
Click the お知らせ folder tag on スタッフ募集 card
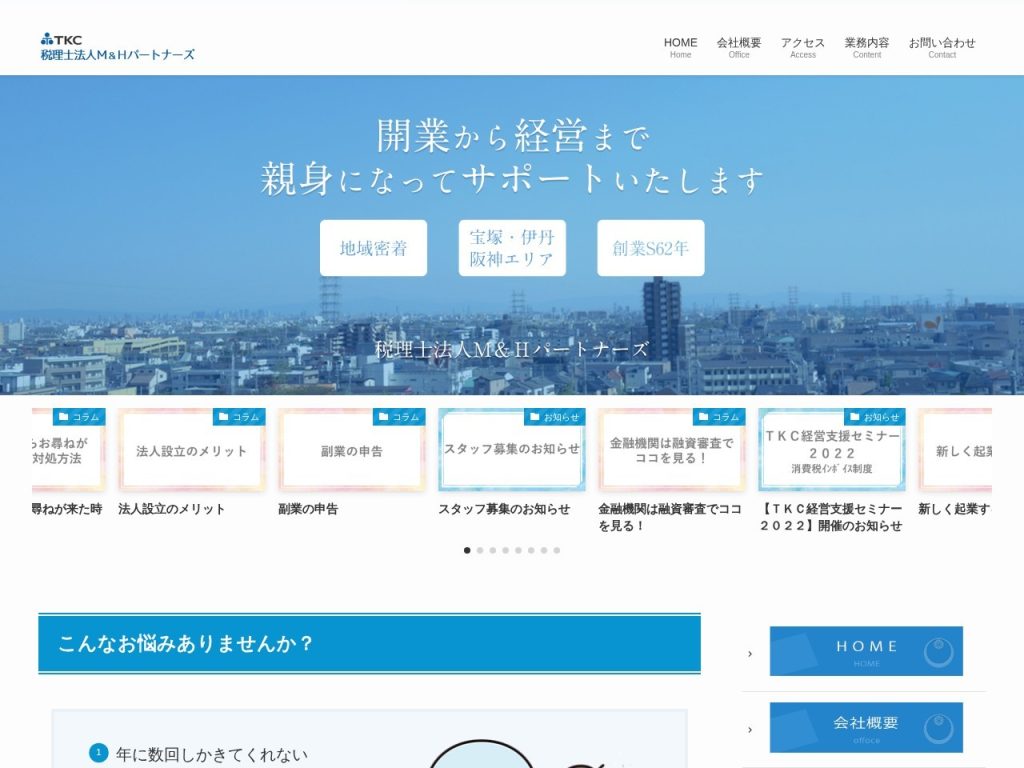554,417
